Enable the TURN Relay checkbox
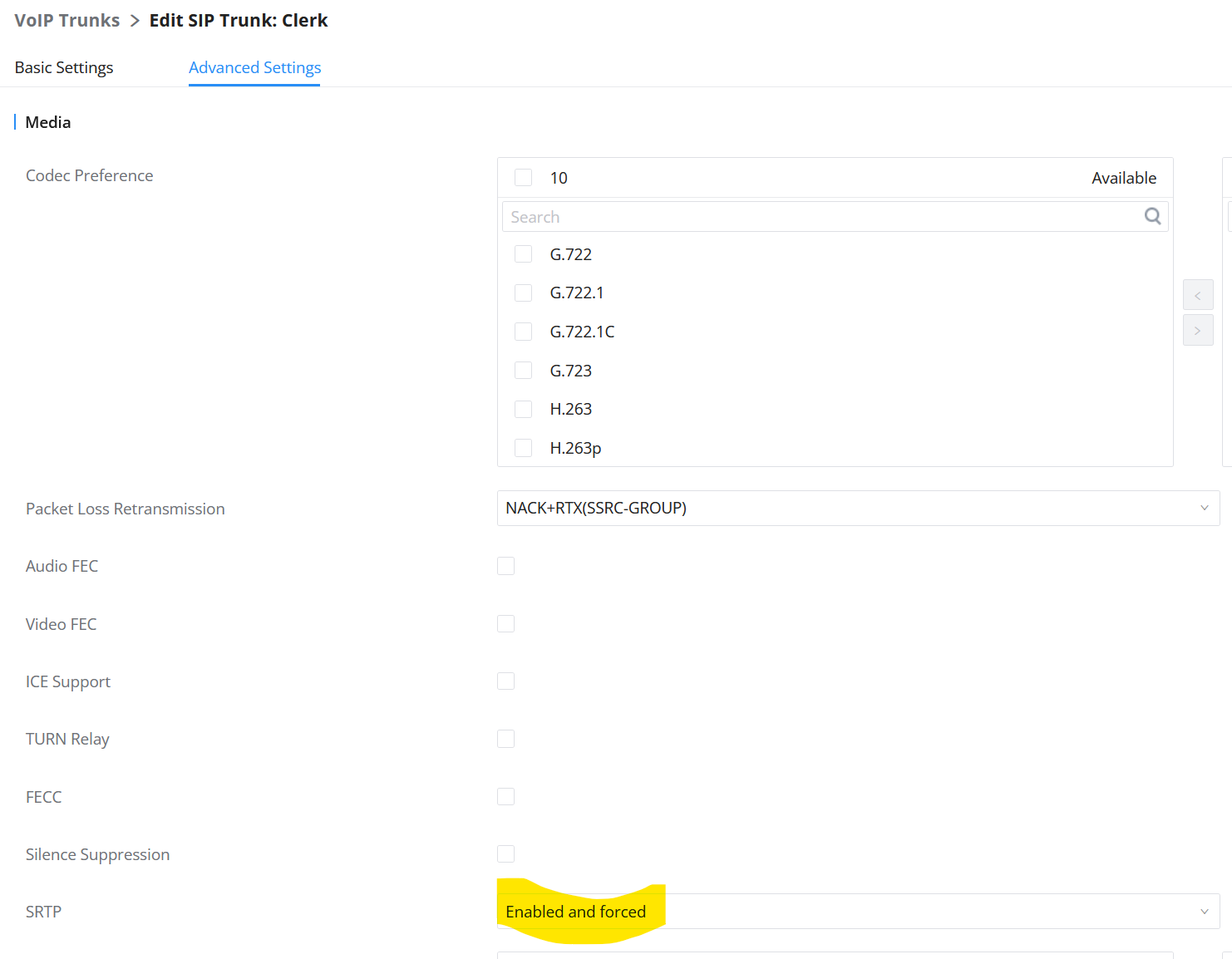 (505, 739)
